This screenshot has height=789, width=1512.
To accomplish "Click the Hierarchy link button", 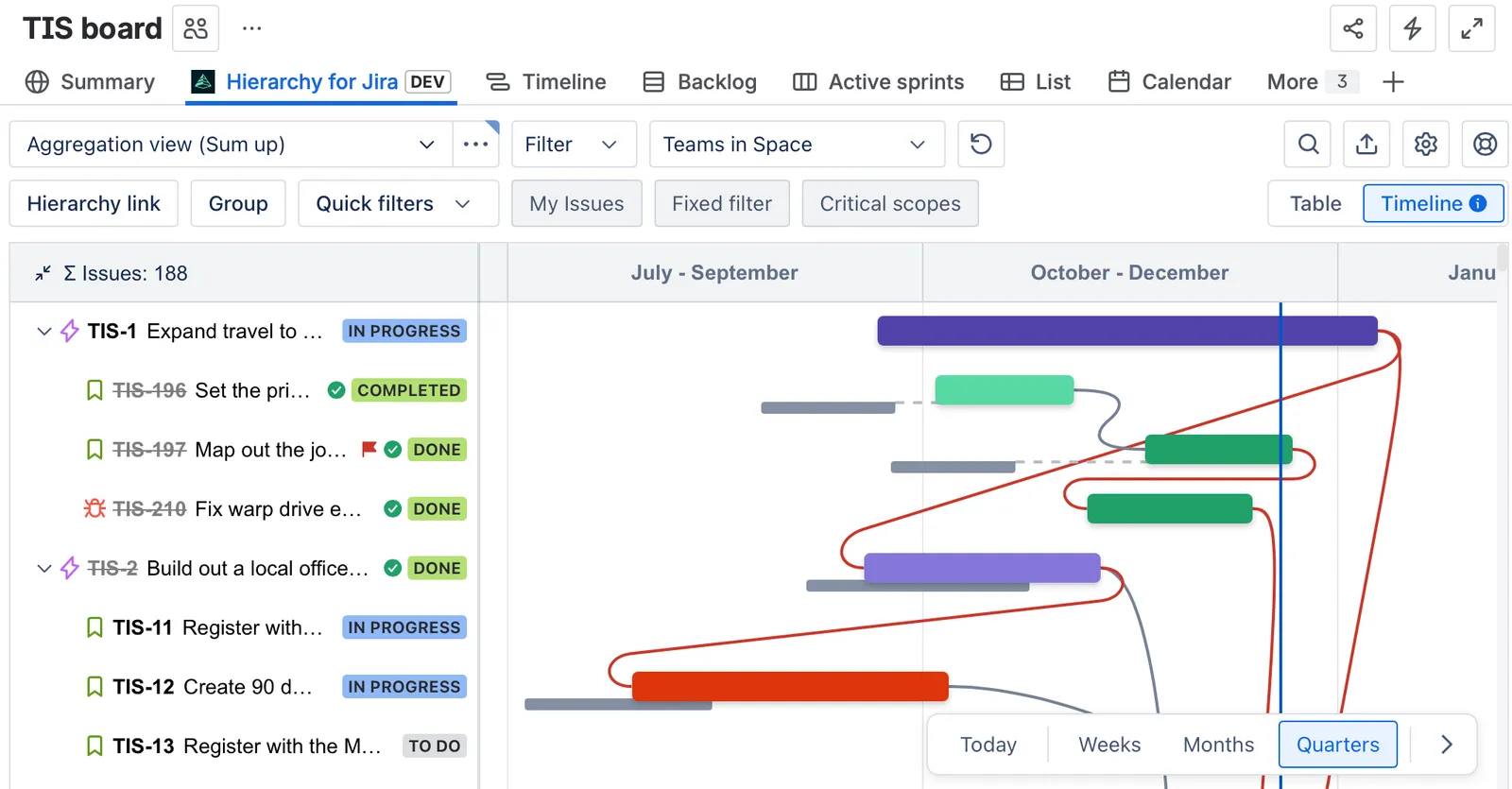I will 94,203.
